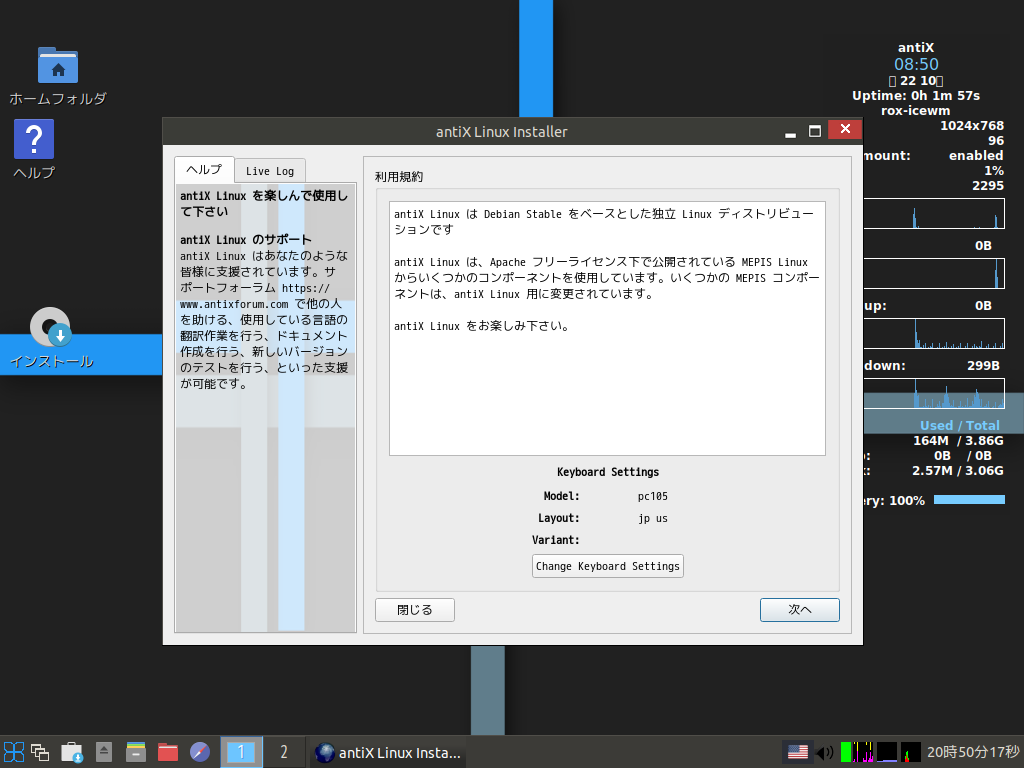Click the Variant: label in keyboard settings
The width and height of the screenshot is (1024, 768).
556,540
